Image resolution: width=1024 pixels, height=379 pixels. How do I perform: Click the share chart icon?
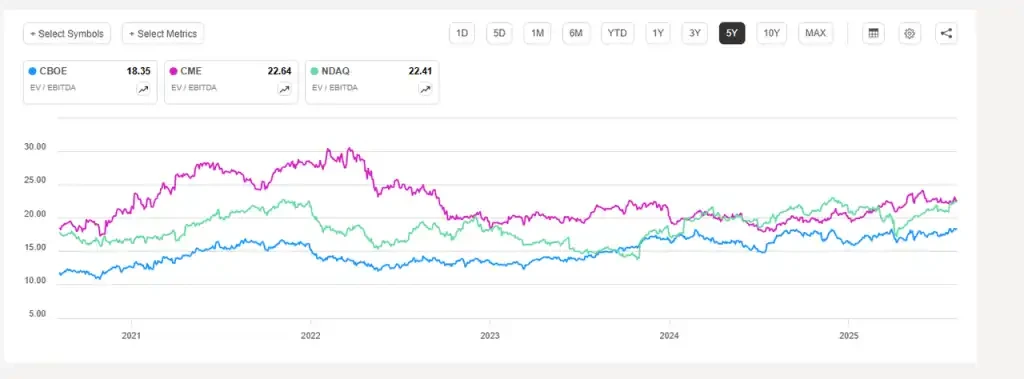pyautogui.click(x=946, y=33)
